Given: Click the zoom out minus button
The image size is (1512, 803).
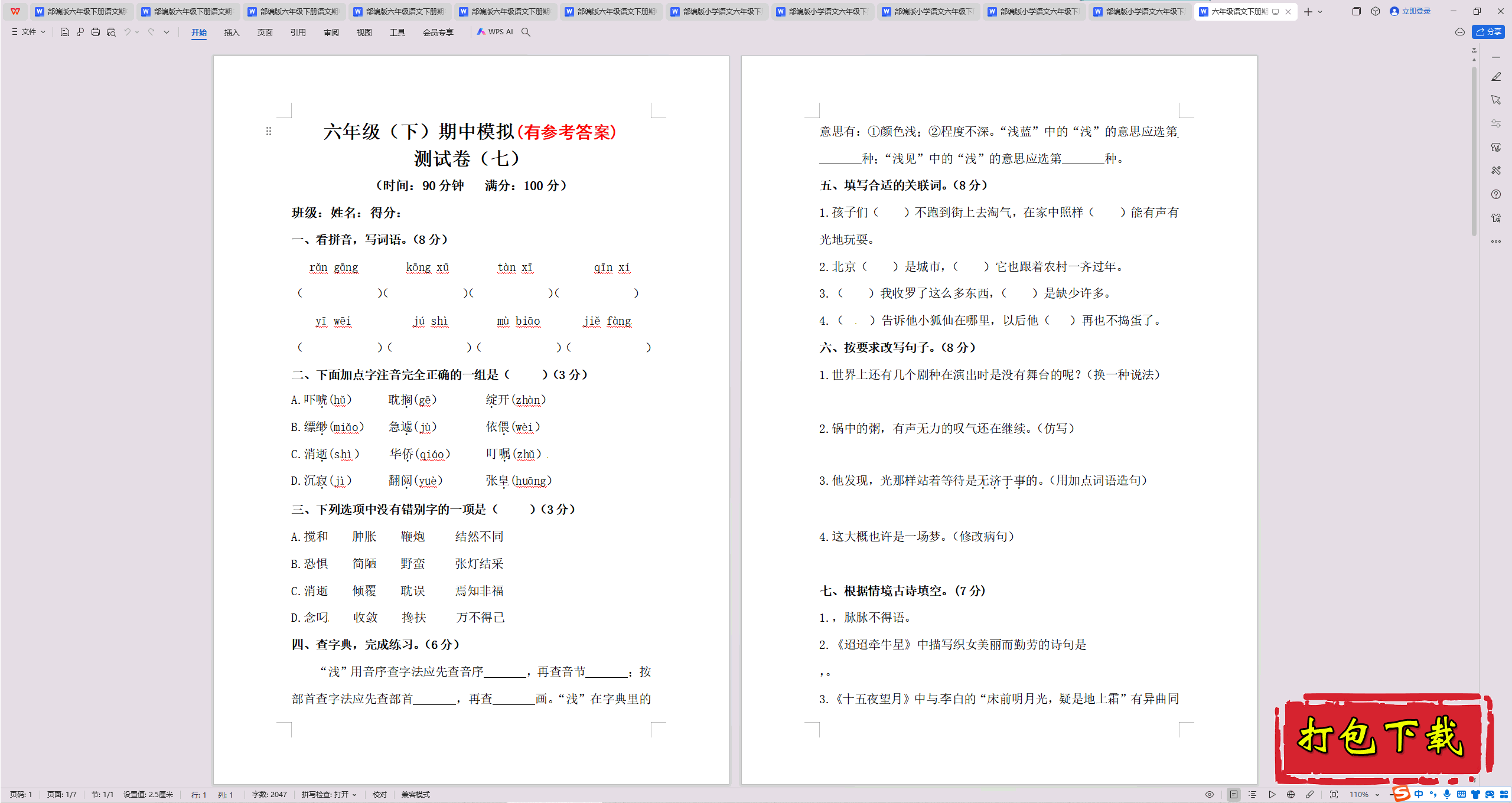Looking at the screenshot, I should coord(1392,795).
